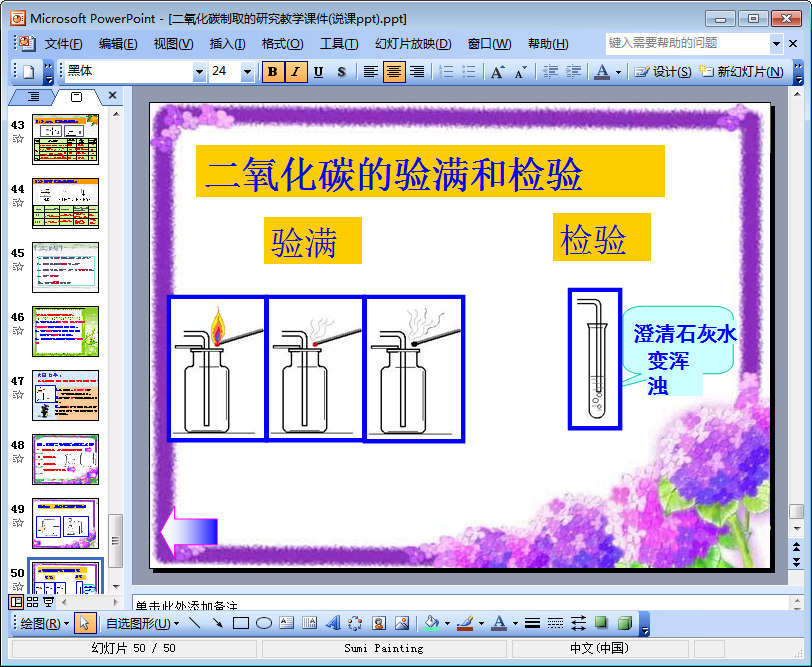Open the font size dropdown arrow
This screenshot has width=812, height=667.
pos(248,72)
